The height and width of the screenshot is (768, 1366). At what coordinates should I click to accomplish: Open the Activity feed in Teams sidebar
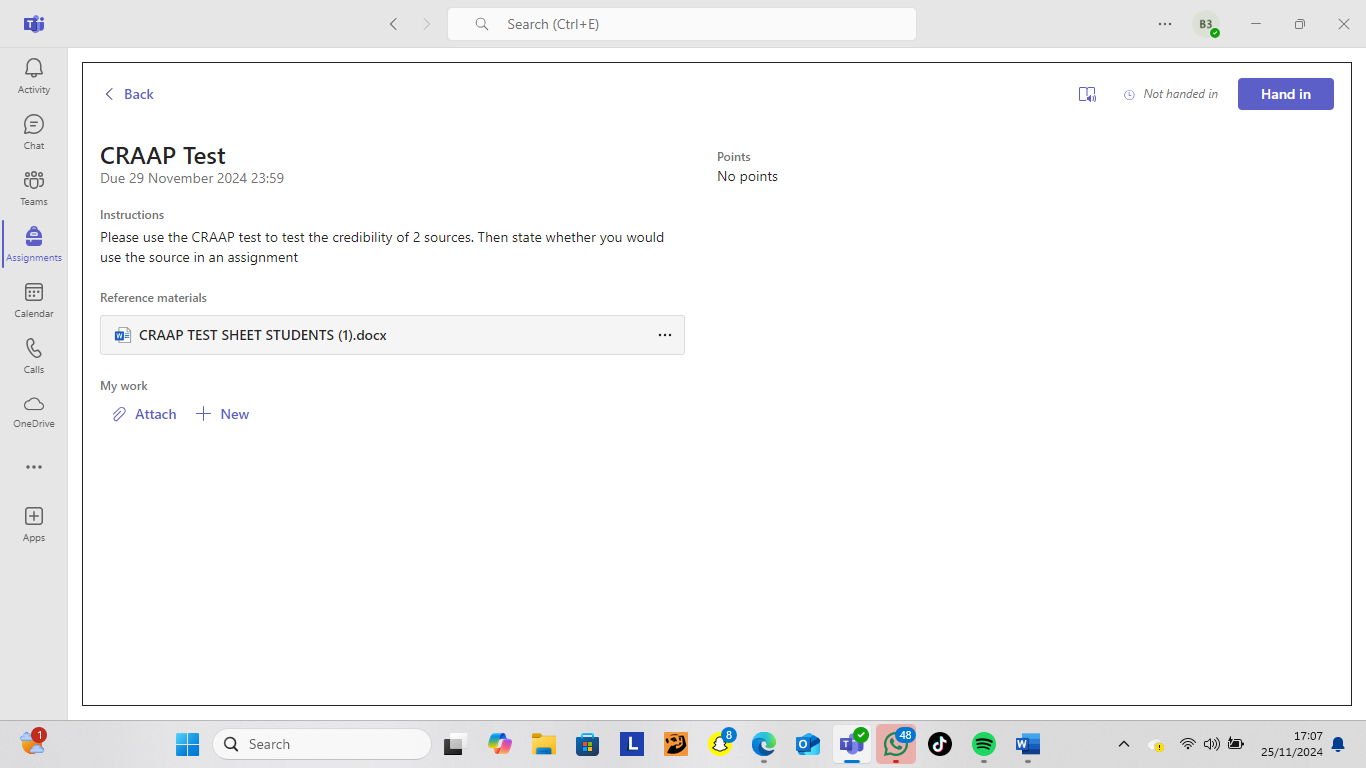tap(34, 76)
